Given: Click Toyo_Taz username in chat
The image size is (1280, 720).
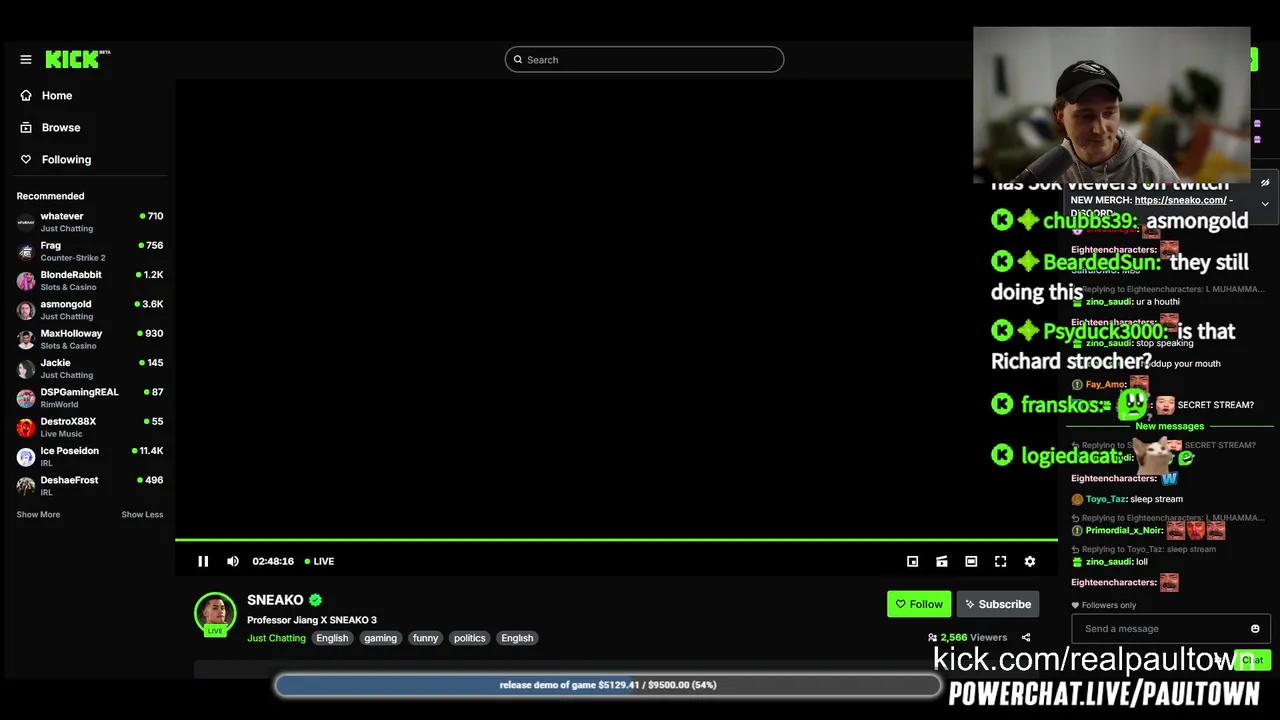Looking at the screenshot, I should [x=1106, y=499].
